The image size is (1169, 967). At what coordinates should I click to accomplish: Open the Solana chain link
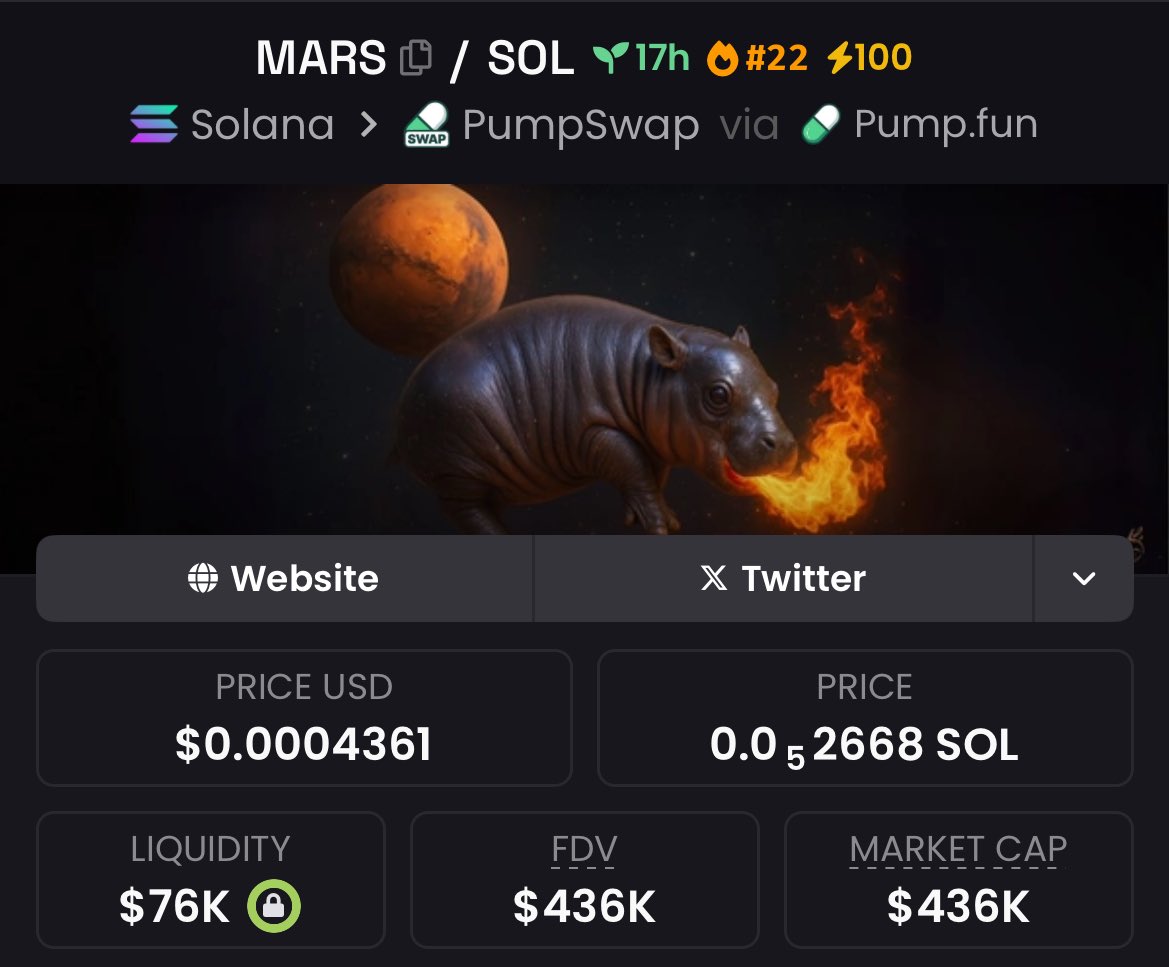click(232, 124)
